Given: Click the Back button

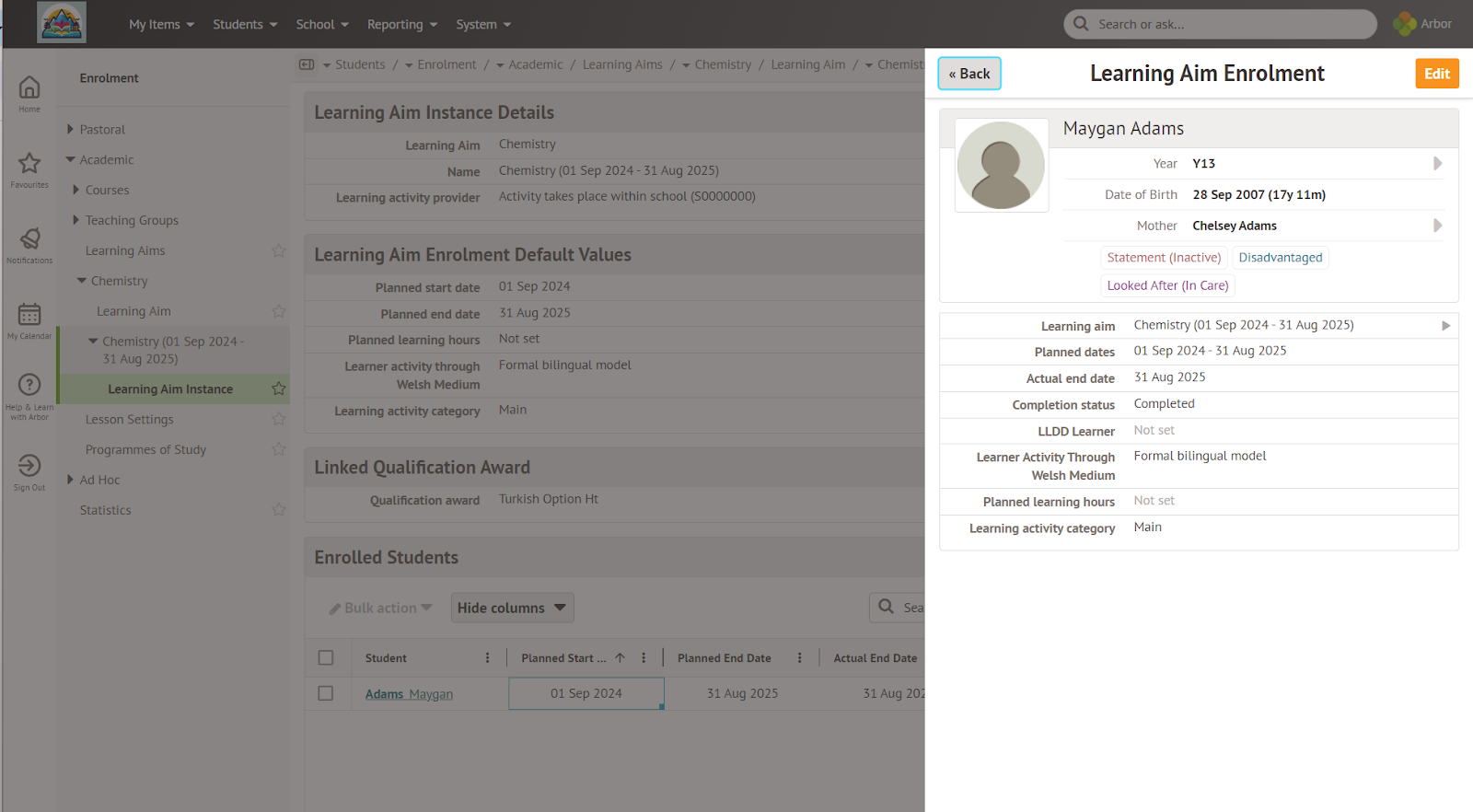Looking at the screenshot, I should coord(969,74).
